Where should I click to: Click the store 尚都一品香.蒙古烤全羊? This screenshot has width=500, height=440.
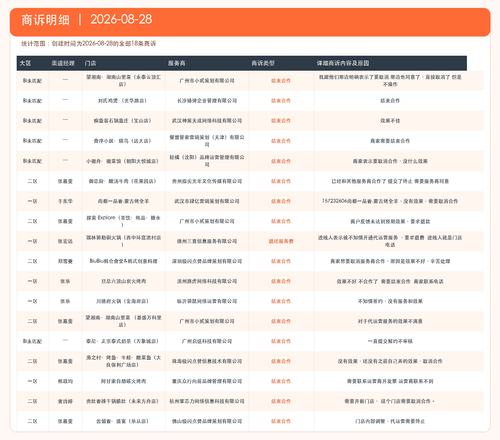(x=123, y=201)
